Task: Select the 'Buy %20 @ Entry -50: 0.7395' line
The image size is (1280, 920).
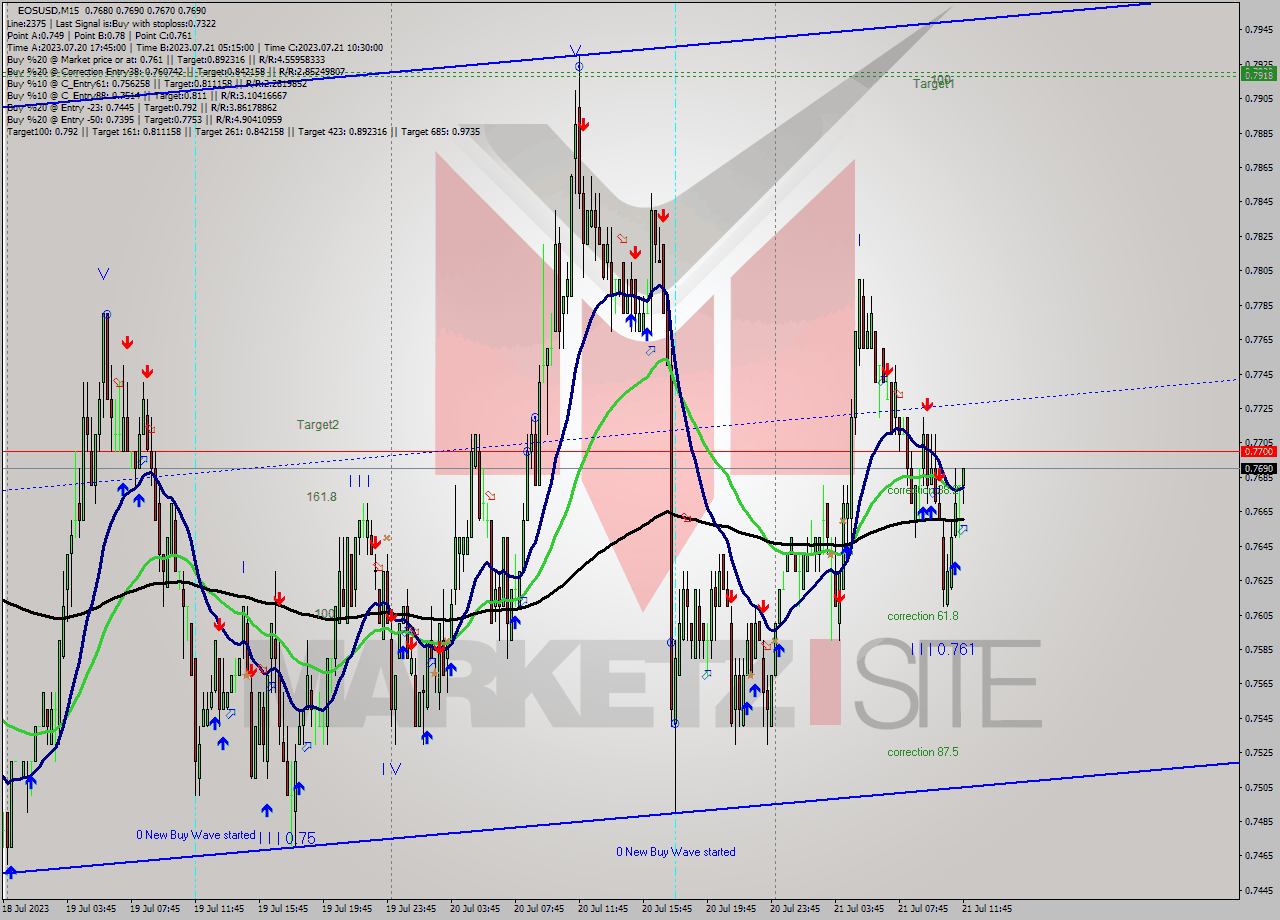Action: click(x=144, y=119)
